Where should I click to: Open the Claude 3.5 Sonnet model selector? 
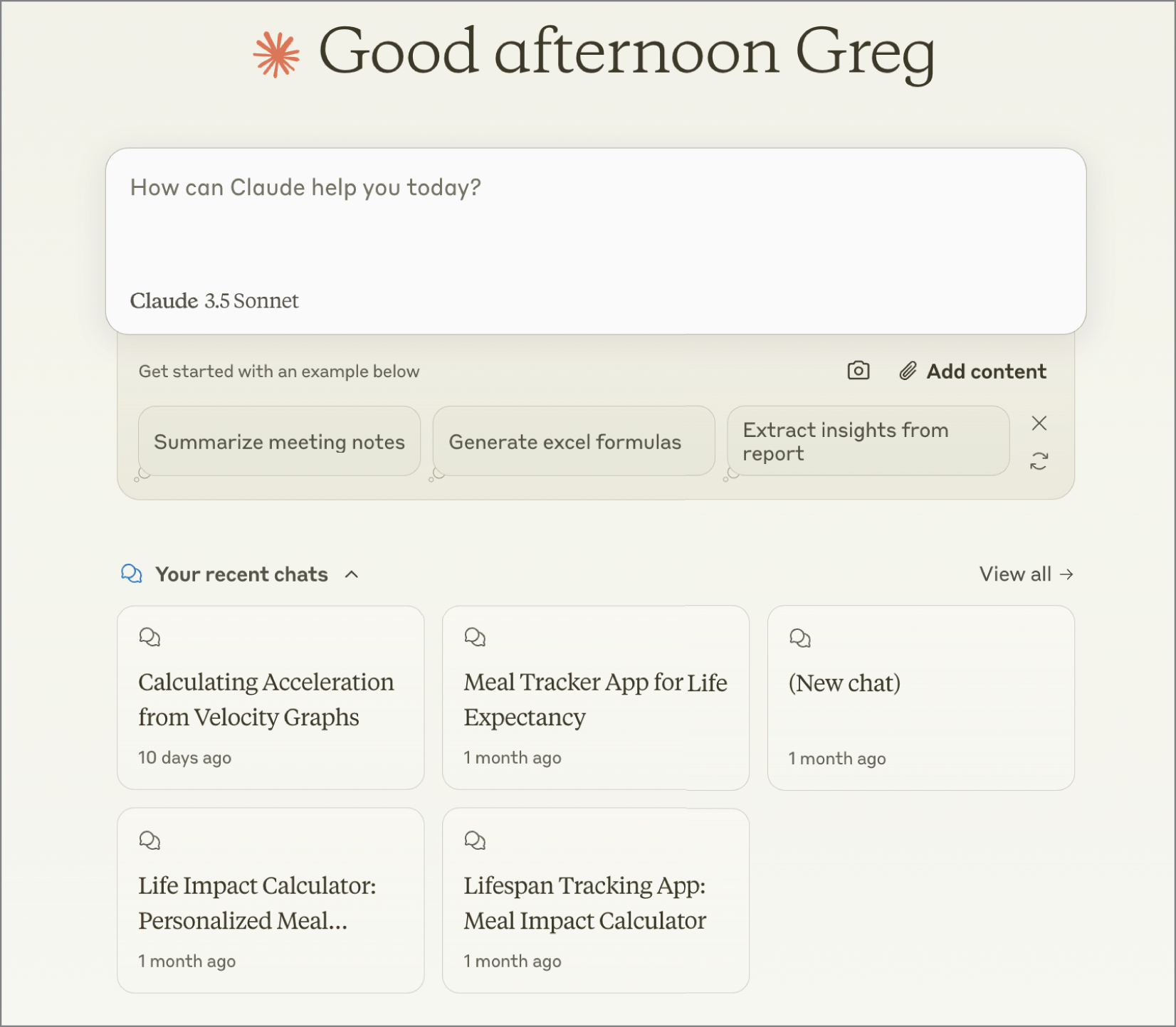214,301
